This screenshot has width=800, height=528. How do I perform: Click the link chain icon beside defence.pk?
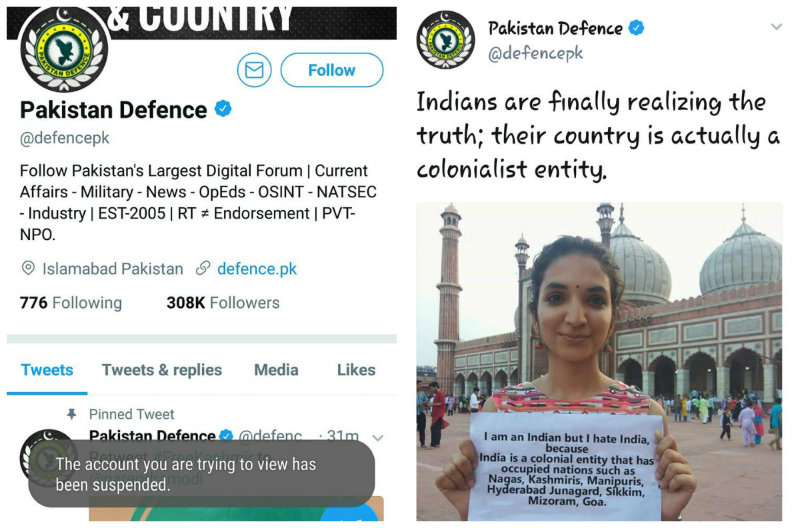[203, 268]
